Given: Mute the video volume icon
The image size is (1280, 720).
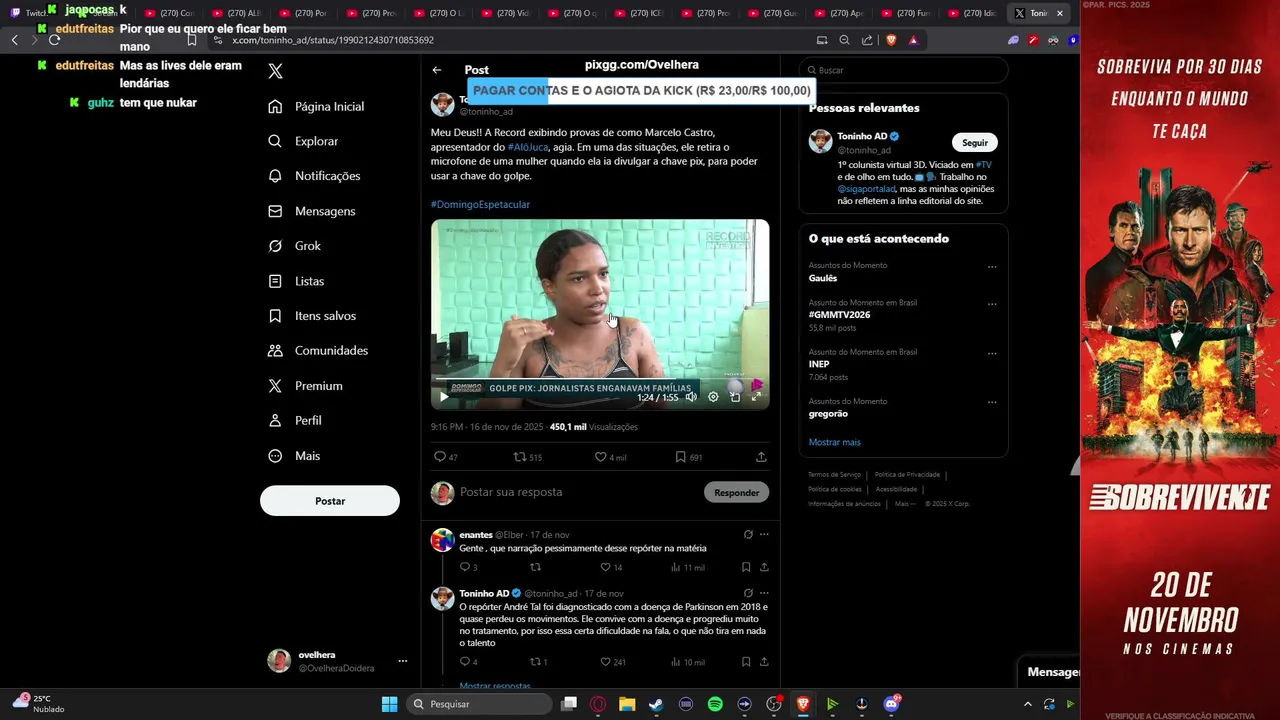Looking at the screenshot, I should [x=691, y=397].
